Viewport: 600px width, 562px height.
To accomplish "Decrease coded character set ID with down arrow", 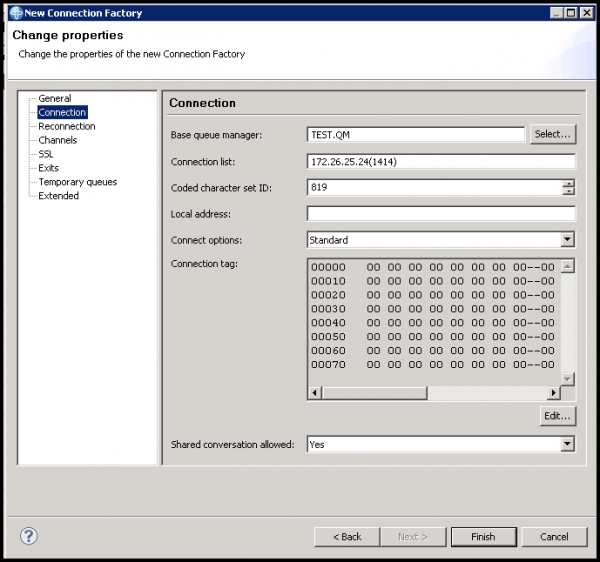I will pyautogui.click(x=568, y=191).
